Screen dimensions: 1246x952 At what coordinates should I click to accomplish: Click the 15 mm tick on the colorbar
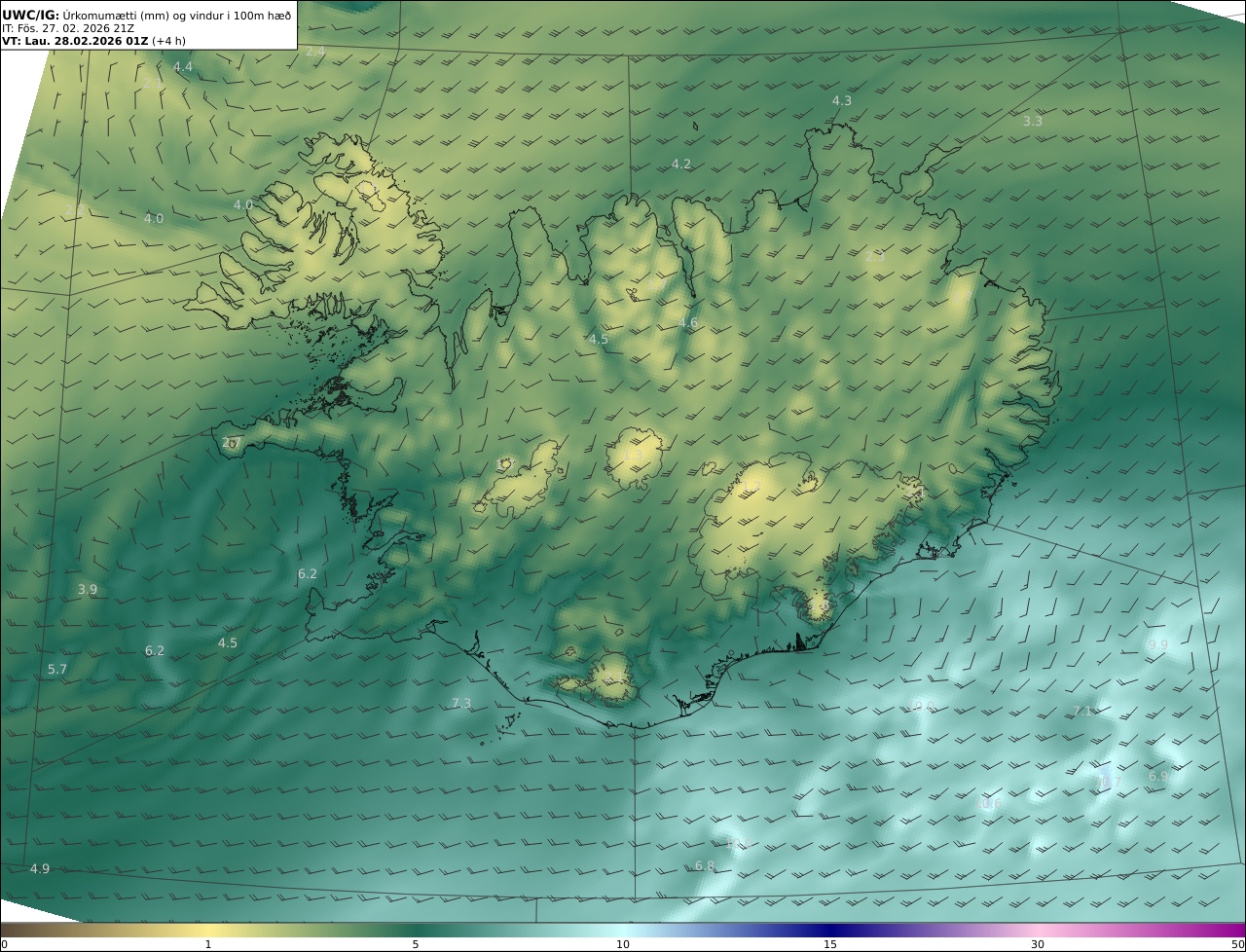830,944
